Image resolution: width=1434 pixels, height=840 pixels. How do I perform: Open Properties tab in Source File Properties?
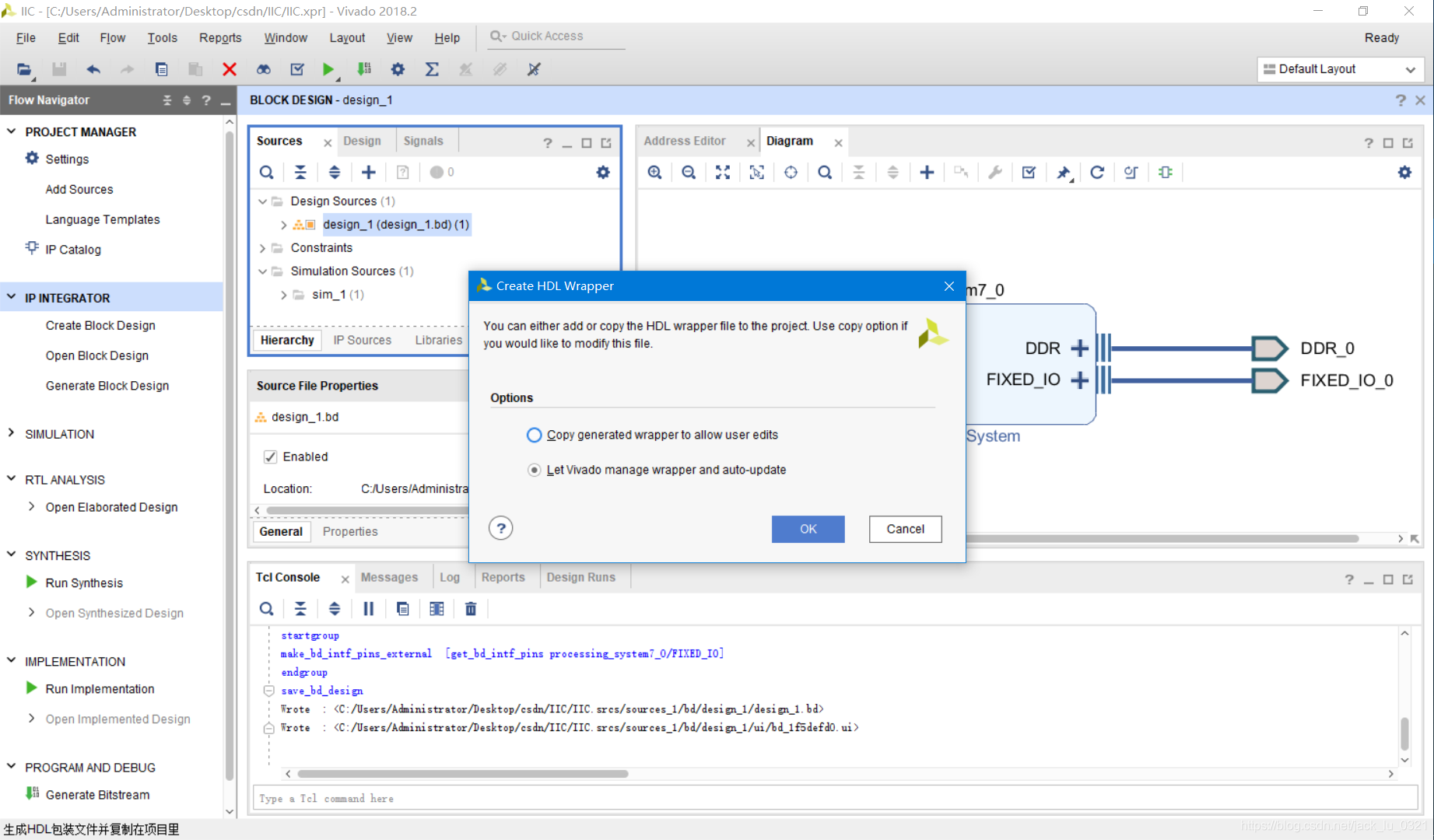tap(350, 531)
